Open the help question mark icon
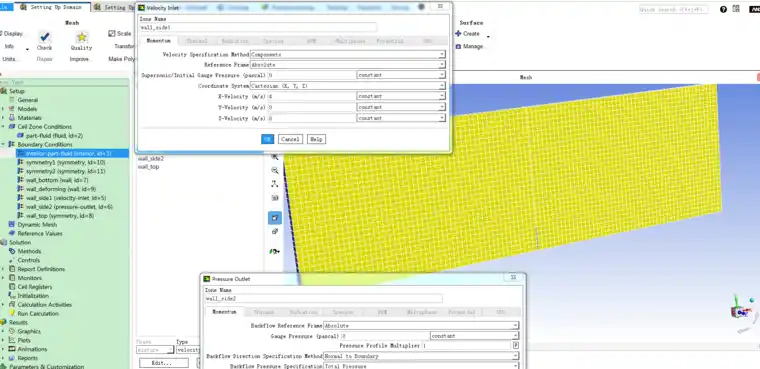 tap(723, 9)
